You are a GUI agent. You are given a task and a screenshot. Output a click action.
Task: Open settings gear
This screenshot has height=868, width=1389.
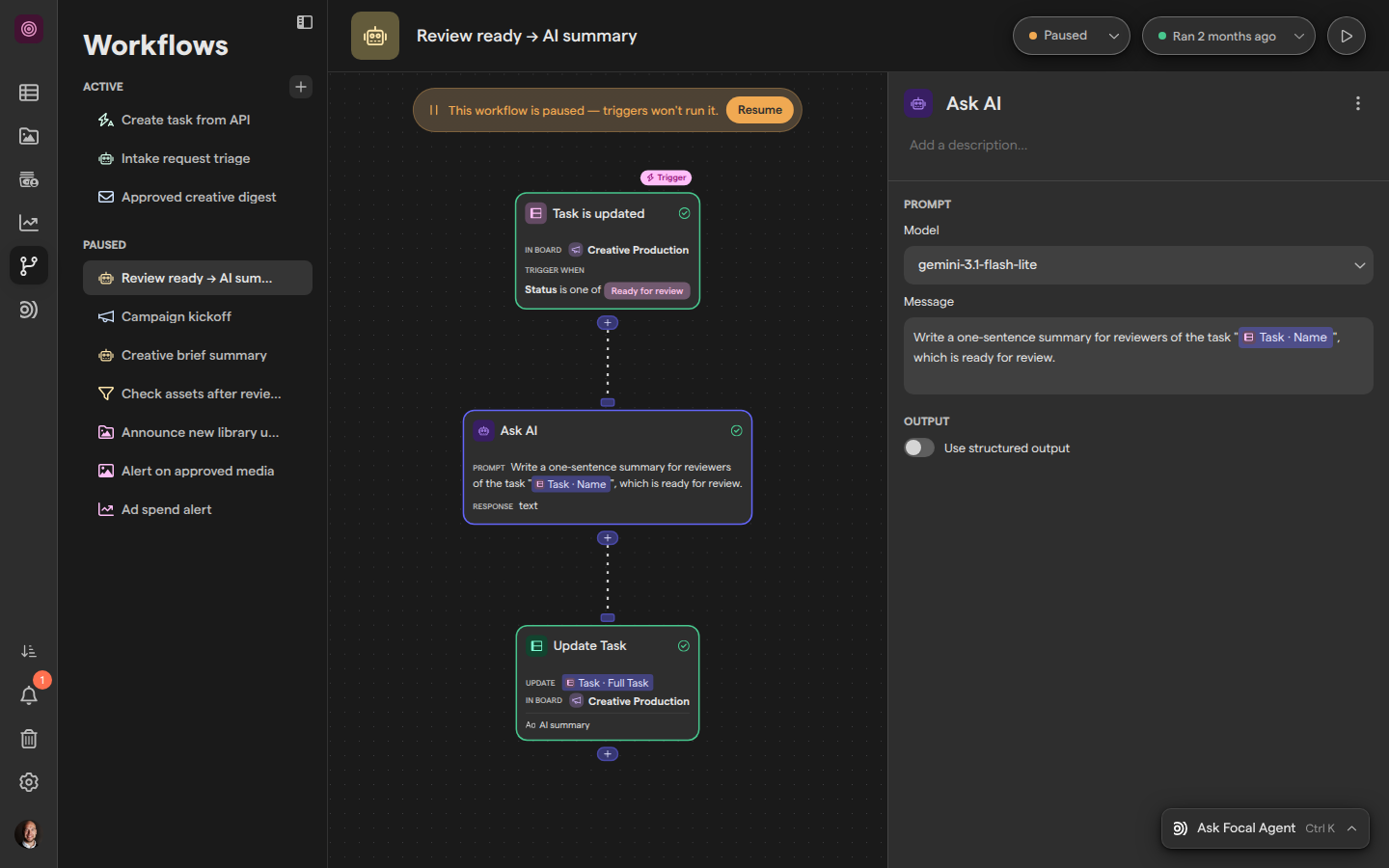29,782
